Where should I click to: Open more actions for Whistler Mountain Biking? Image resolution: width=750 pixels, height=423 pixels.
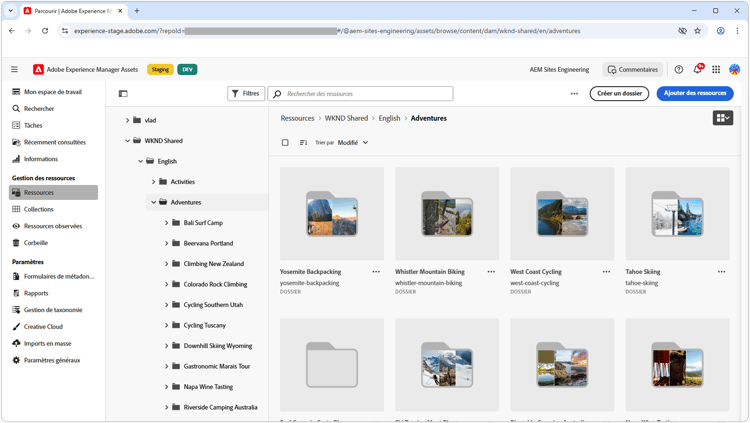point(491,272)
